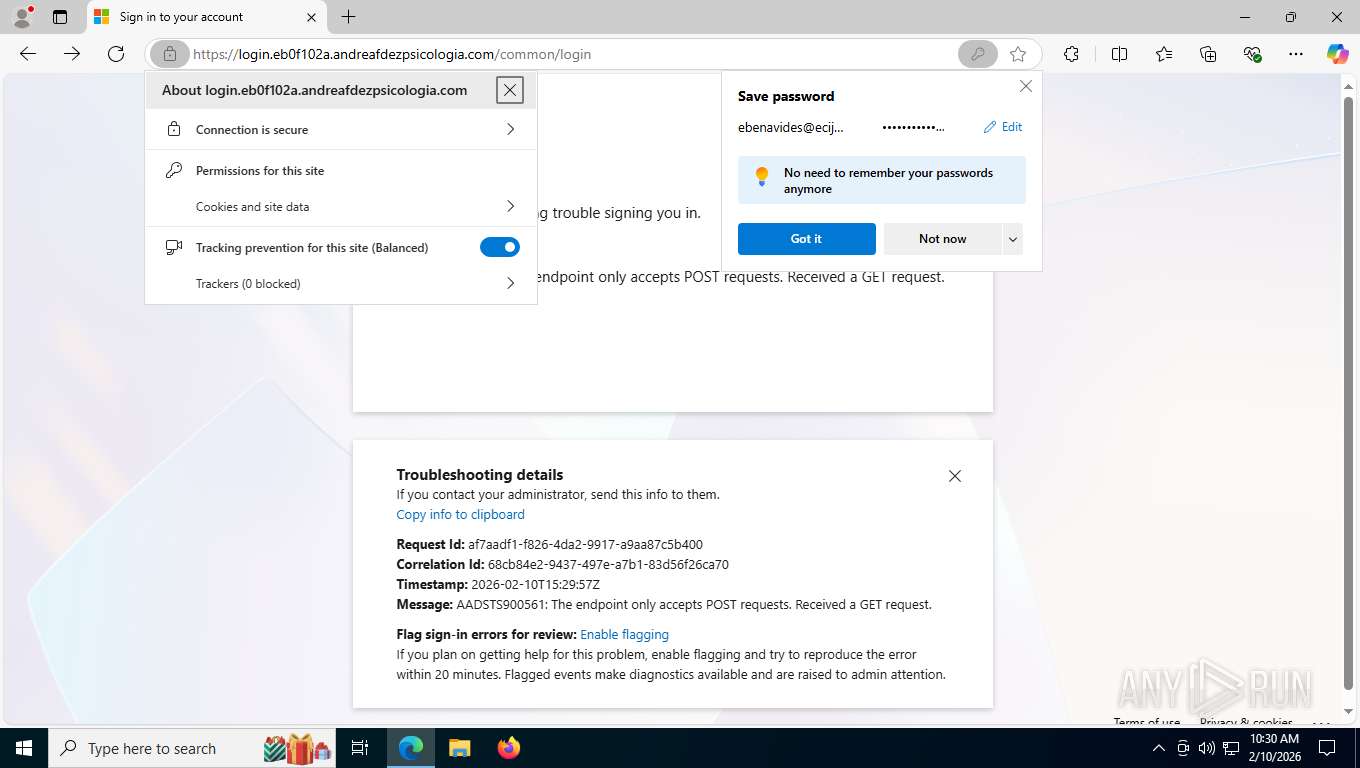Open the tab actions menu icon

60,17
